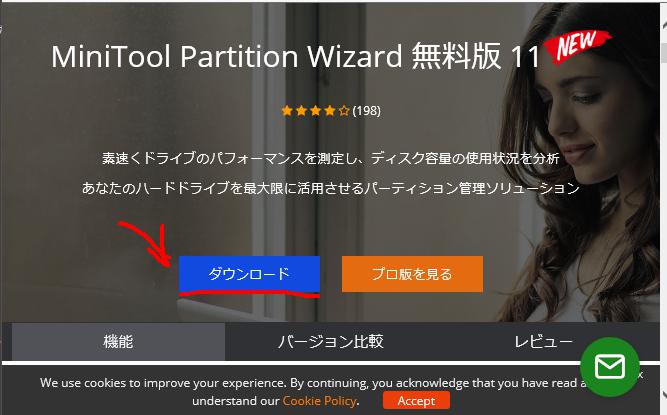
Task: Click the MiniTool Partition Wizard 無料版 11 heading
Action: click(x=296, y=56)
